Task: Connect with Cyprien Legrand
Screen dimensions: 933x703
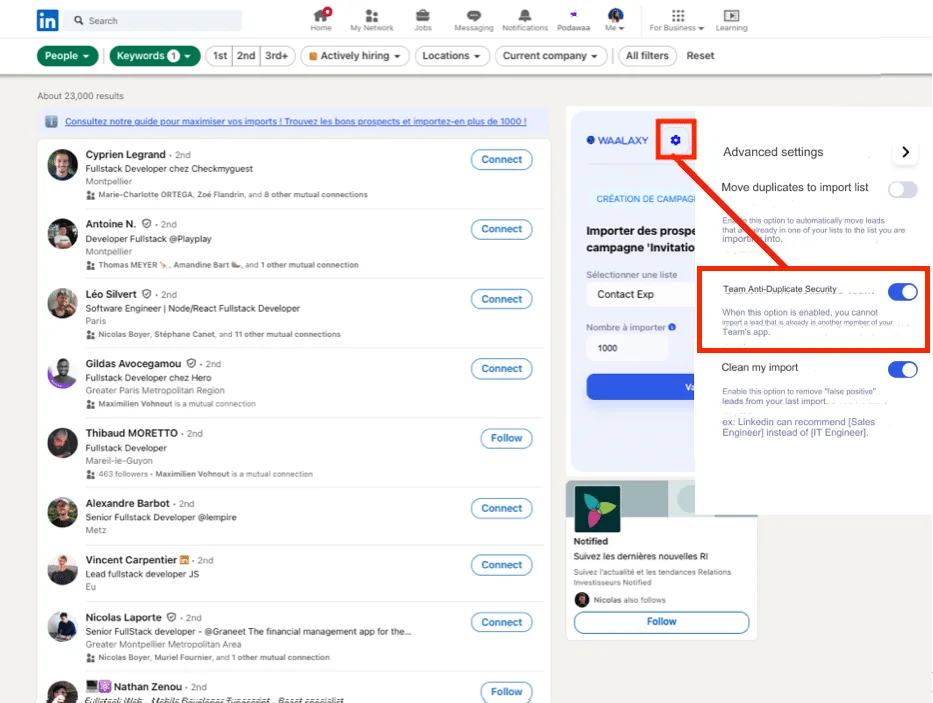Action: pyautogui.click(x=501, y=160)
